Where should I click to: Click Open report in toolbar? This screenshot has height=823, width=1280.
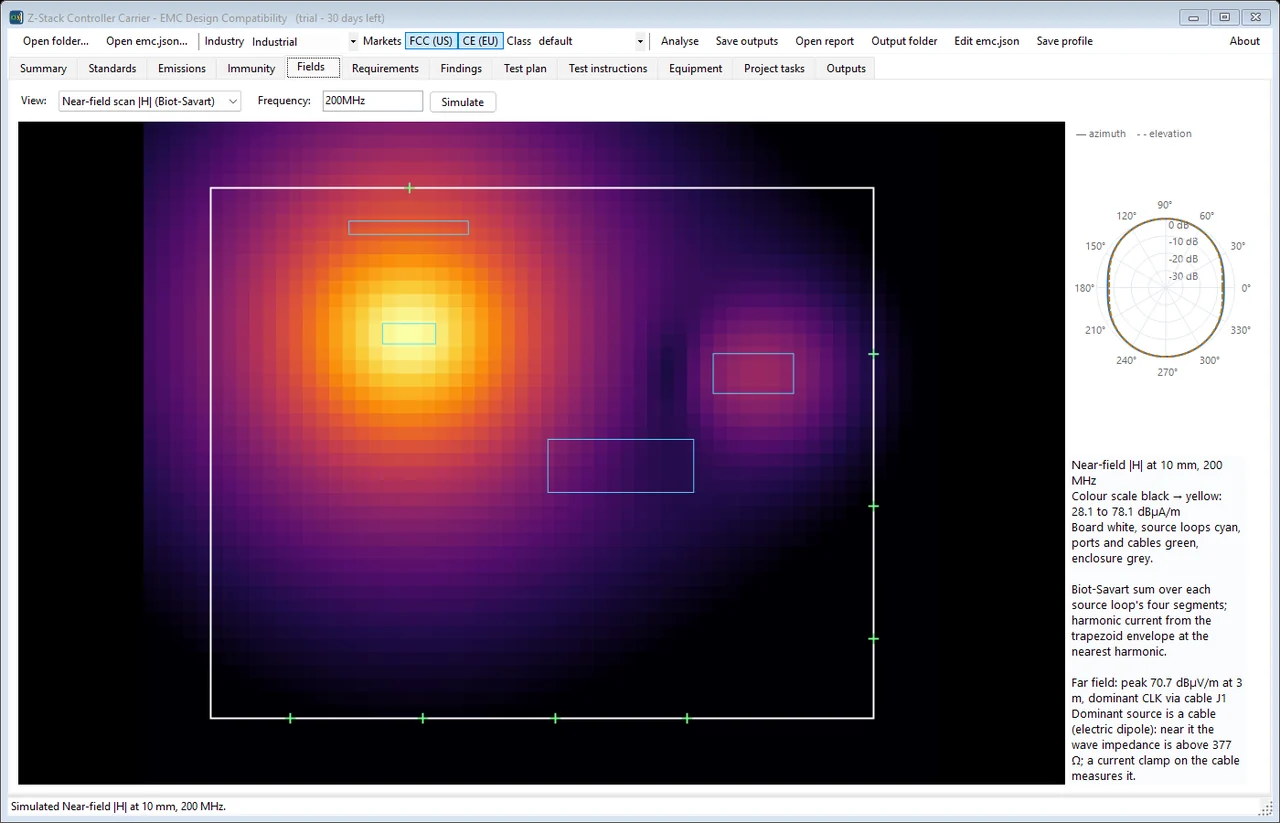tap(825, 41)
